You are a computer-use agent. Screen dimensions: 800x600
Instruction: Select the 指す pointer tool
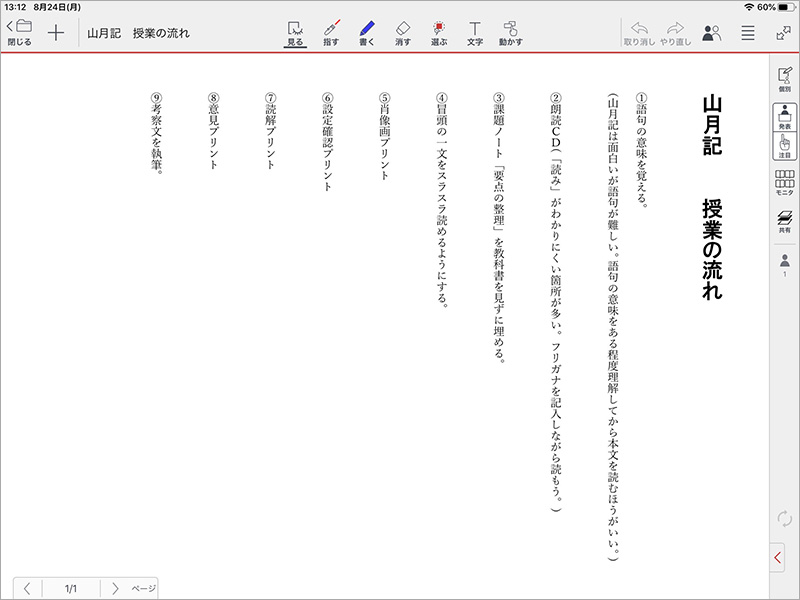[331, 34]
